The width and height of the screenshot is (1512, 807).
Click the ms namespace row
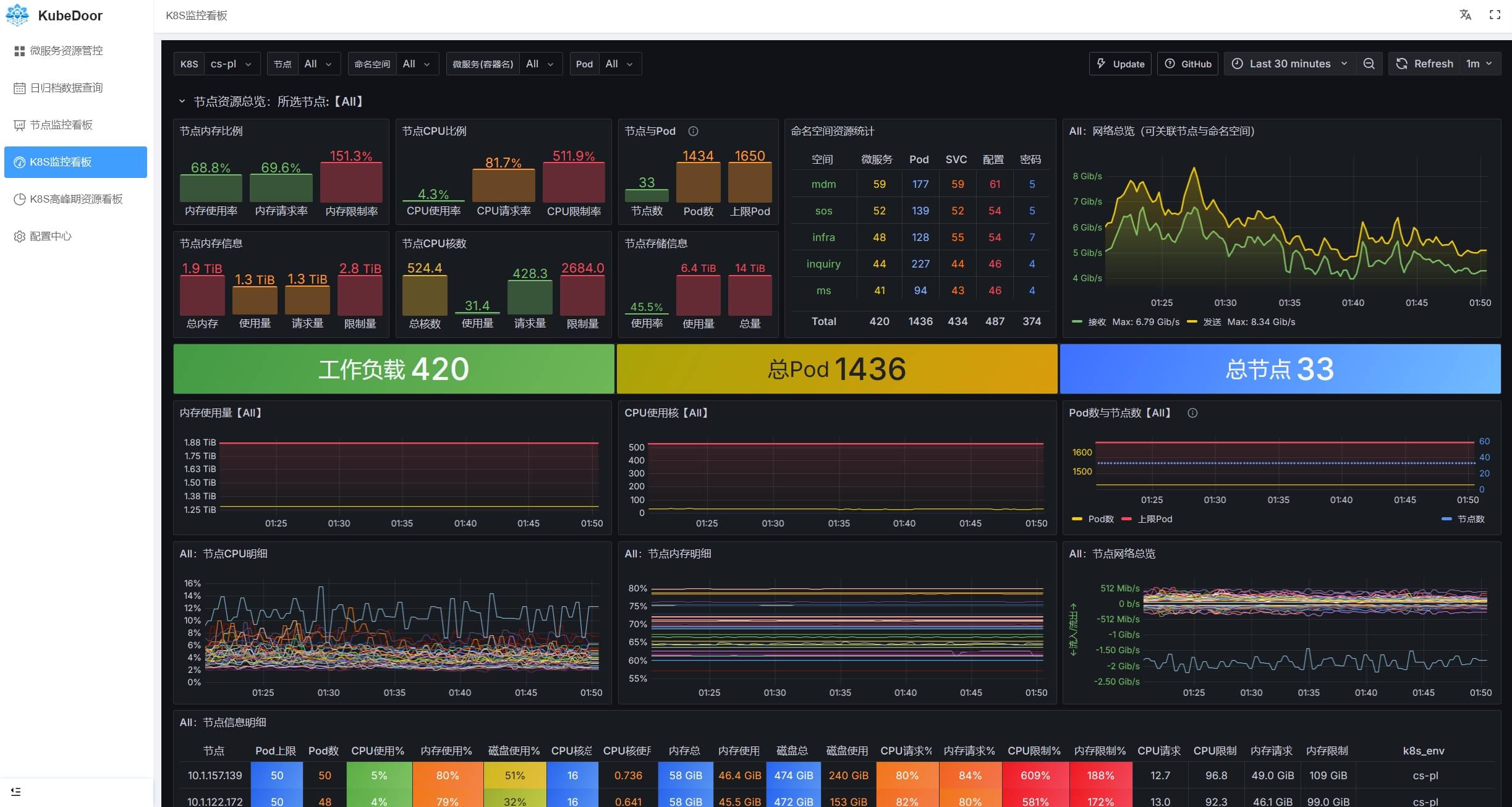[x=920, y=290]
